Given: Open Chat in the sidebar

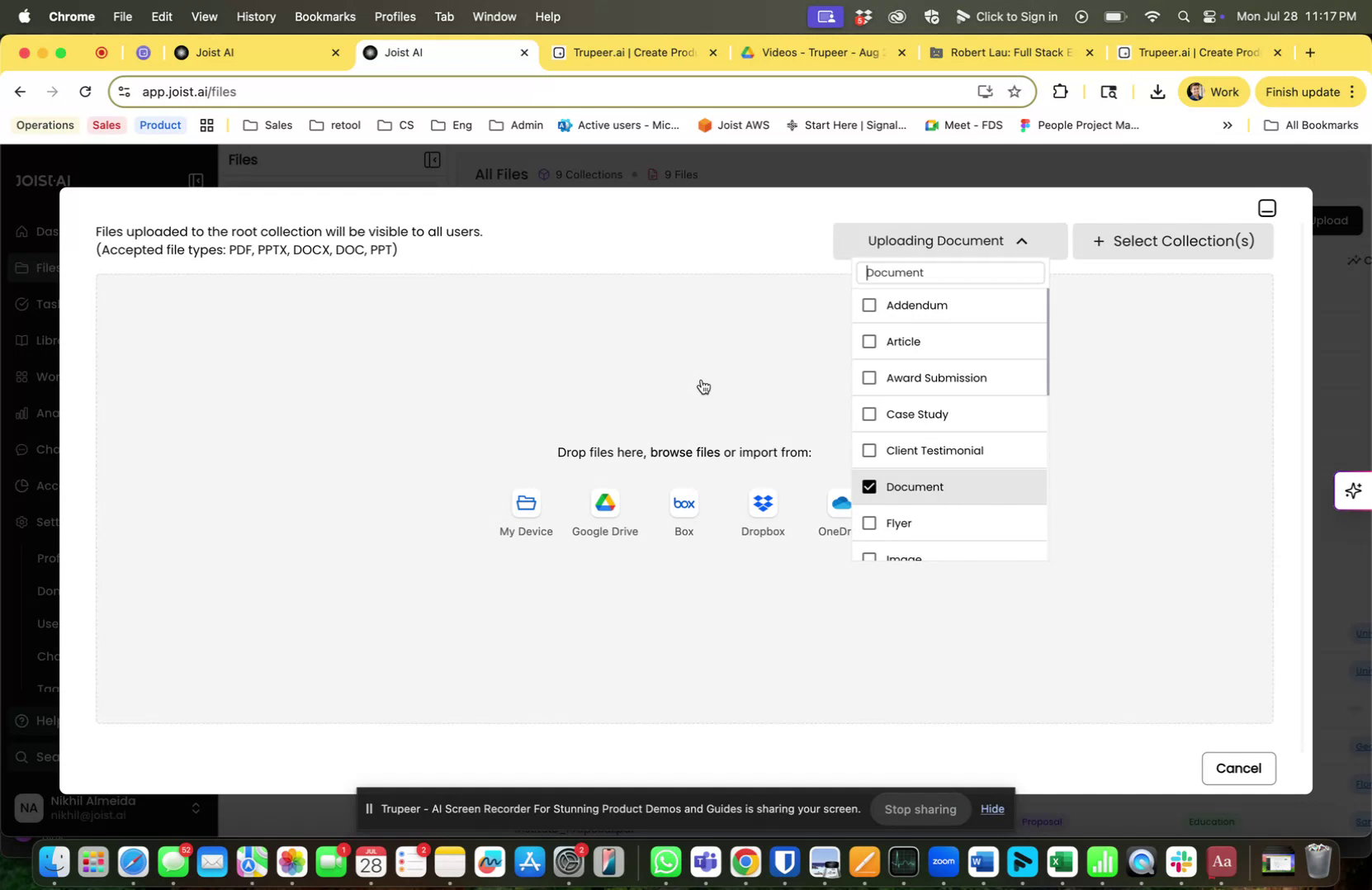Looking at the screenshot, I should (45, 449).
